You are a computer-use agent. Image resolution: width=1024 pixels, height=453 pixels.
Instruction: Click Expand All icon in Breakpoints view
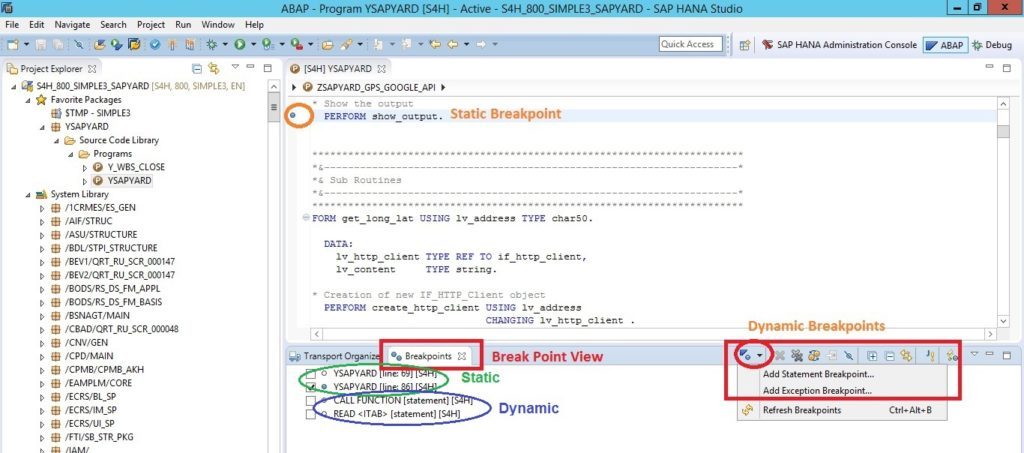[x=872, y=356]
